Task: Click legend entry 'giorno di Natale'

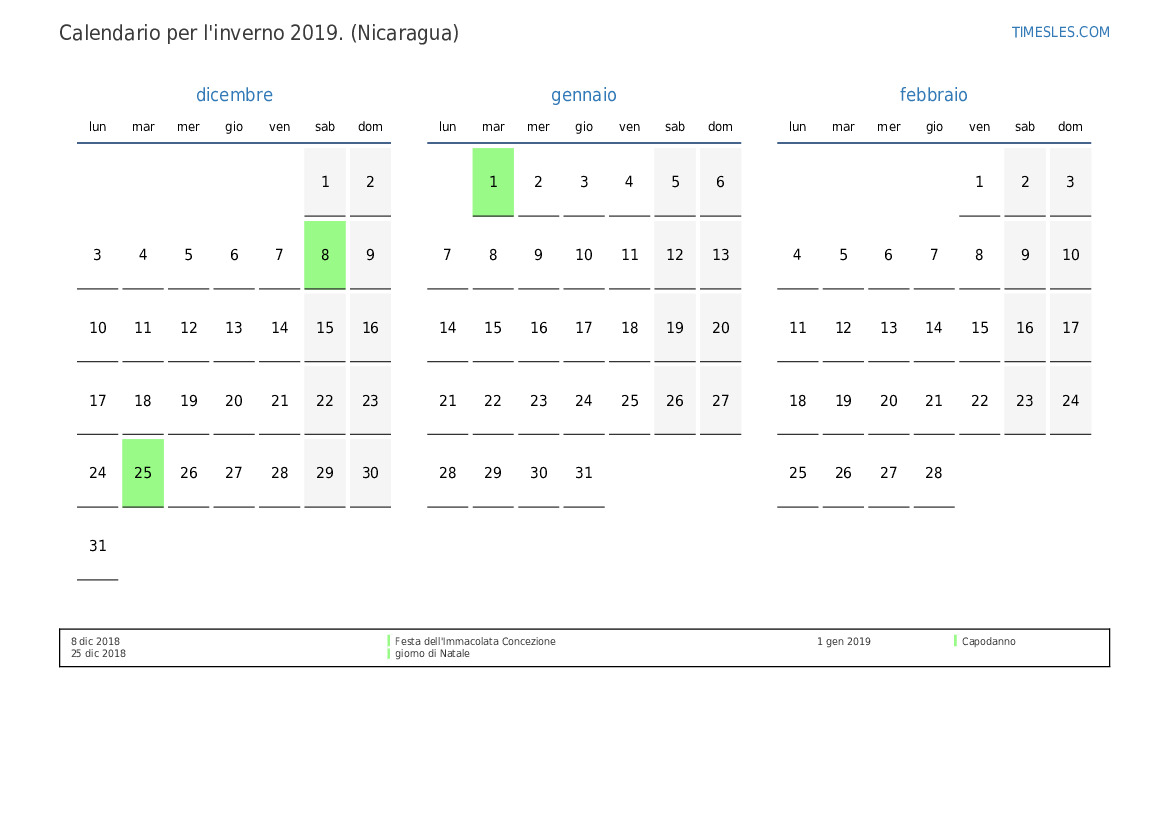Action: [x=432, y=653]
